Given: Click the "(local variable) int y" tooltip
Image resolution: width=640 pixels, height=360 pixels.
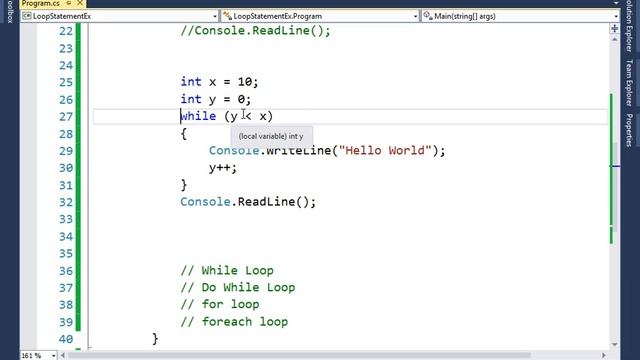Looking at the screenshot, I should click(271, 136).
